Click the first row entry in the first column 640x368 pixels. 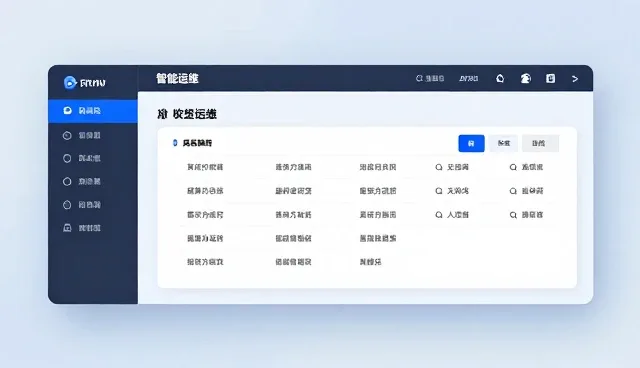[205, 167]
